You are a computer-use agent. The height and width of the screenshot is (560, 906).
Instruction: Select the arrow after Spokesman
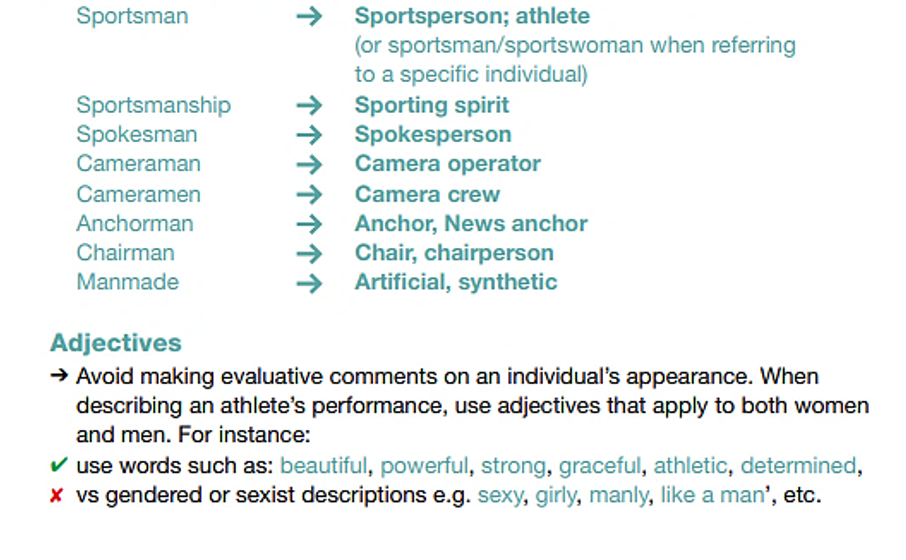coord(310,135)
